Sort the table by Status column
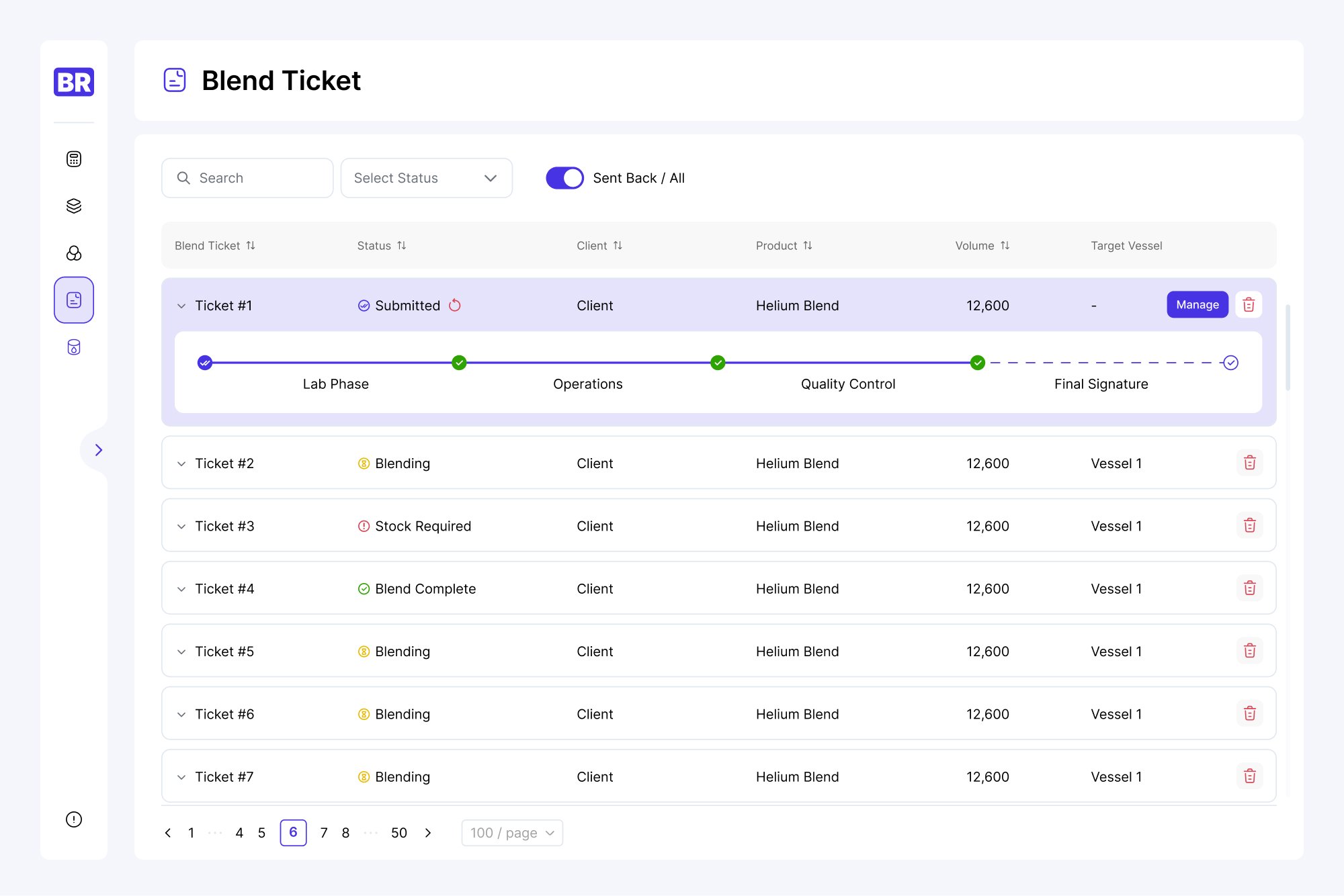Viewport: 1344px width, 896px height. click(401, 246)
